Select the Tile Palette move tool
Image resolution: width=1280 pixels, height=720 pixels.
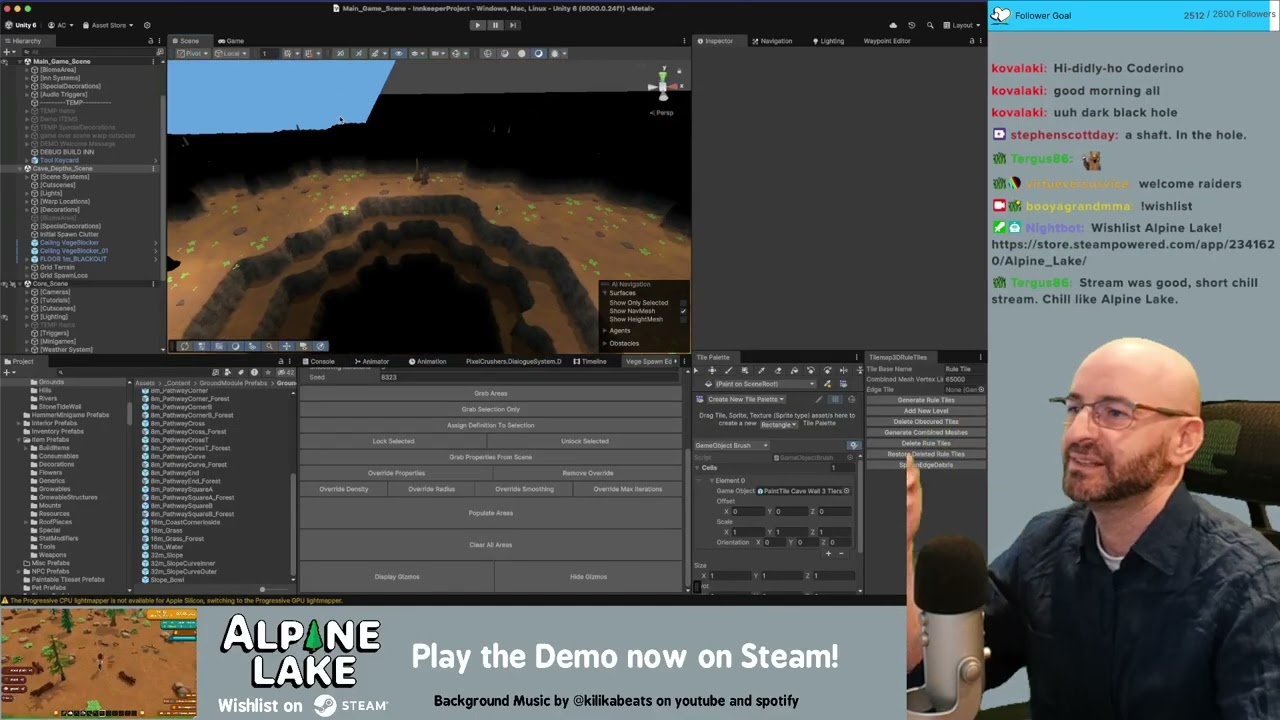(712, 371)
